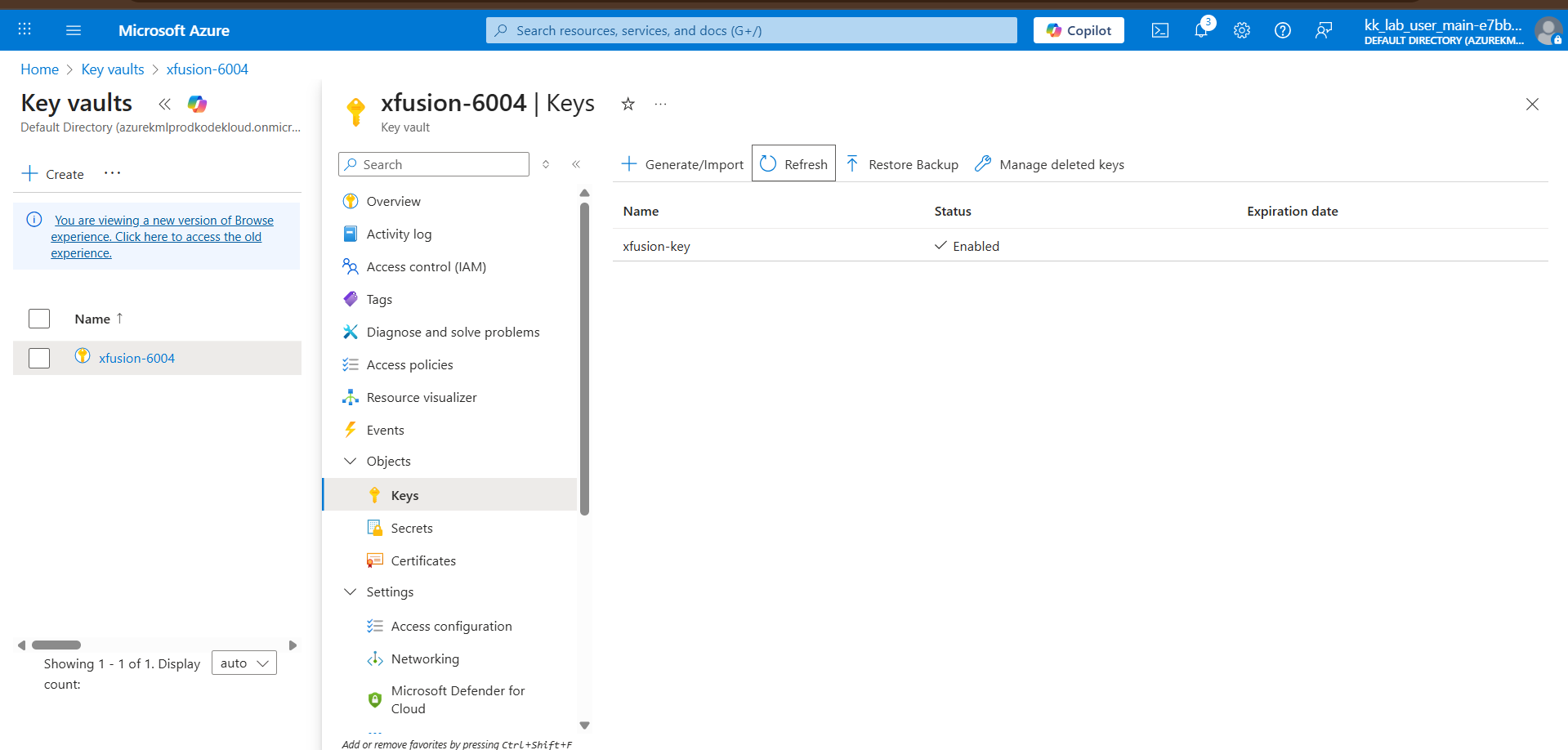Open portal settings gear
This screenshot has height=750, width=1568.
click(1242, 30)
